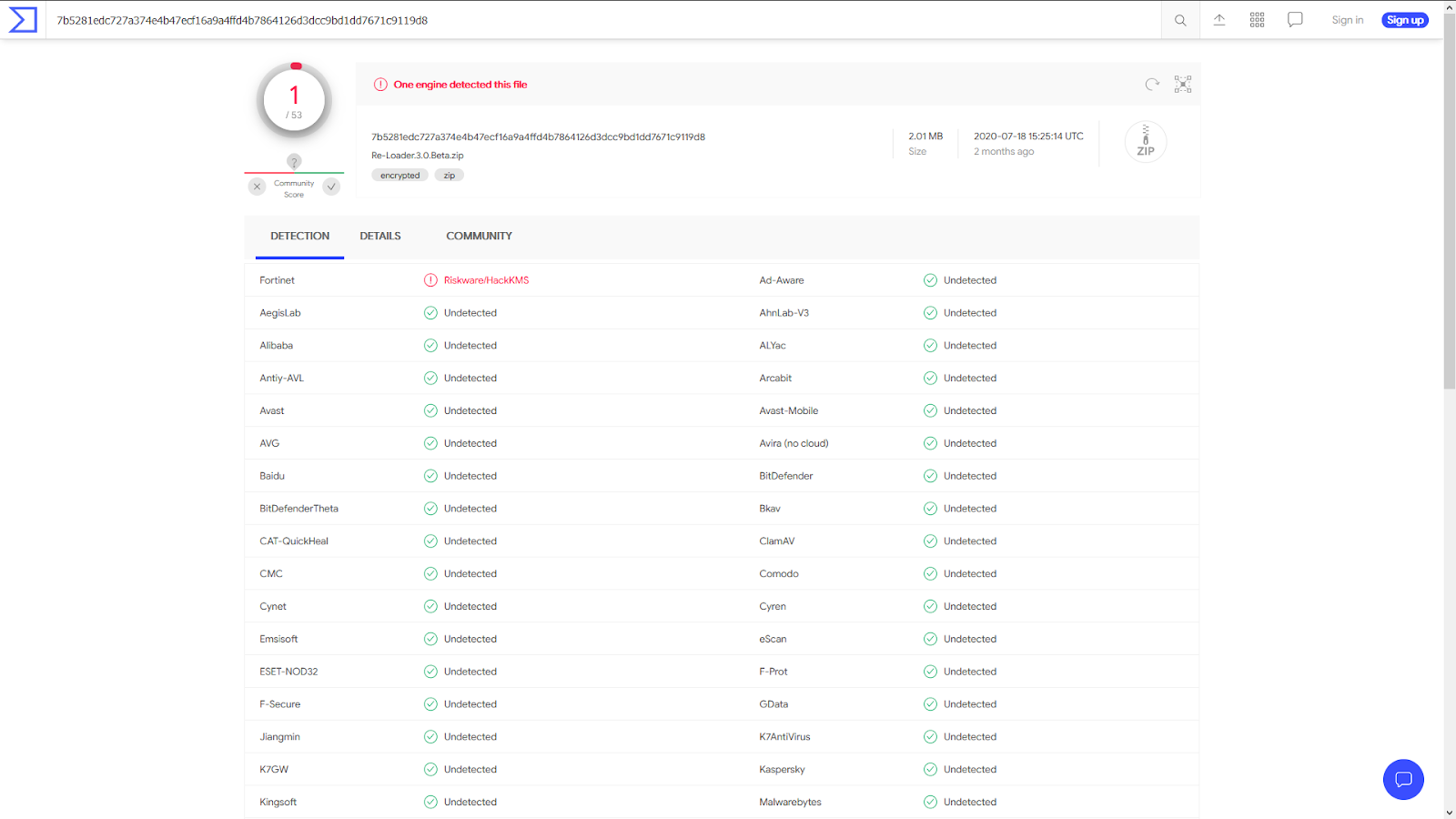Click the check icon in ClamAV row
This screenshot has height=819, width=1456.
point(930,541)
